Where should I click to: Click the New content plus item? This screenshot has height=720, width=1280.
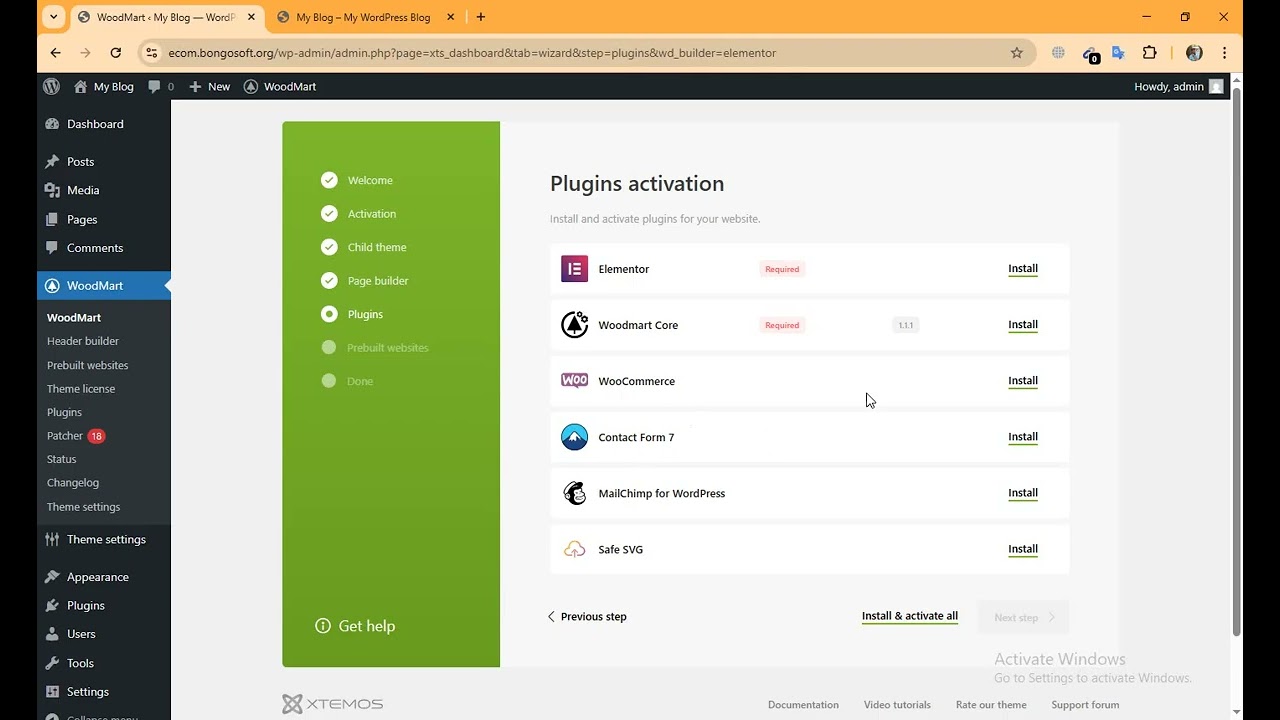pos(210,87)
